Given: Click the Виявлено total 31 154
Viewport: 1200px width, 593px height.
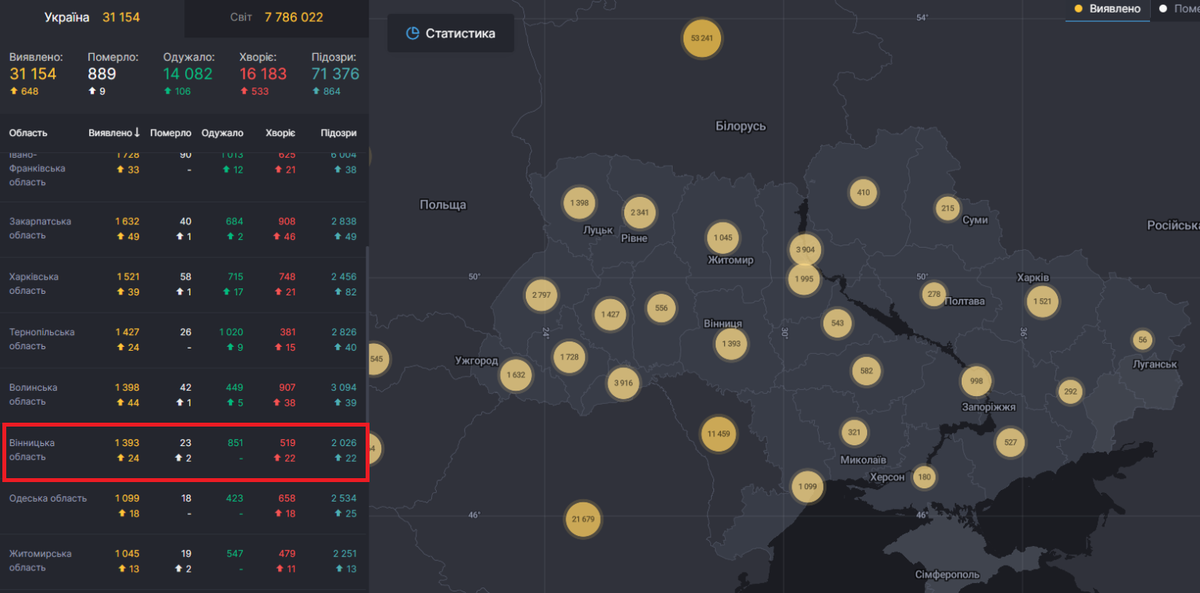Looking at the screenshot, I should [x=33, y=74].
